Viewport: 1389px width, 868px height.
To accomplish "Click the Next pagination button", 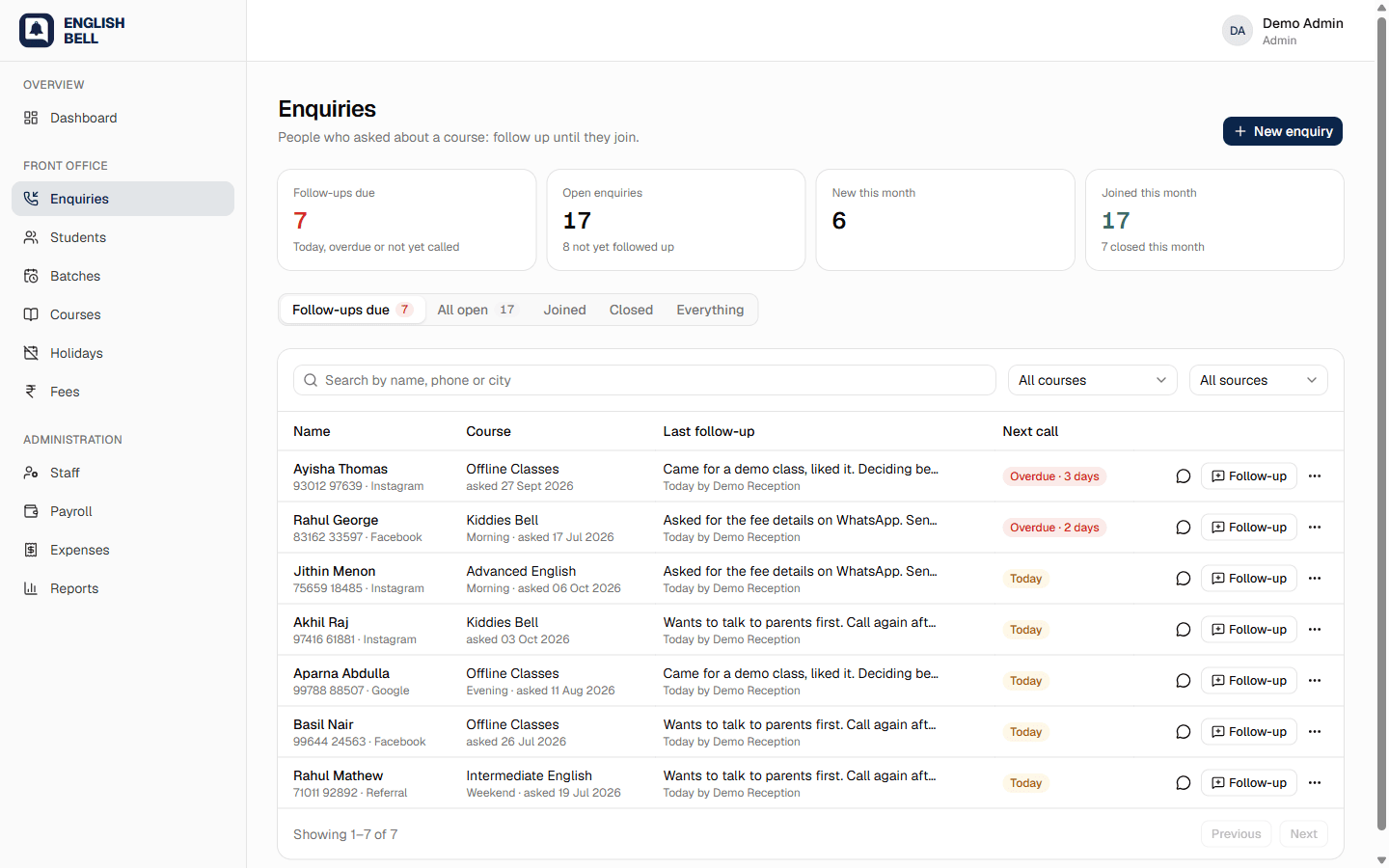I will 1303,834.
